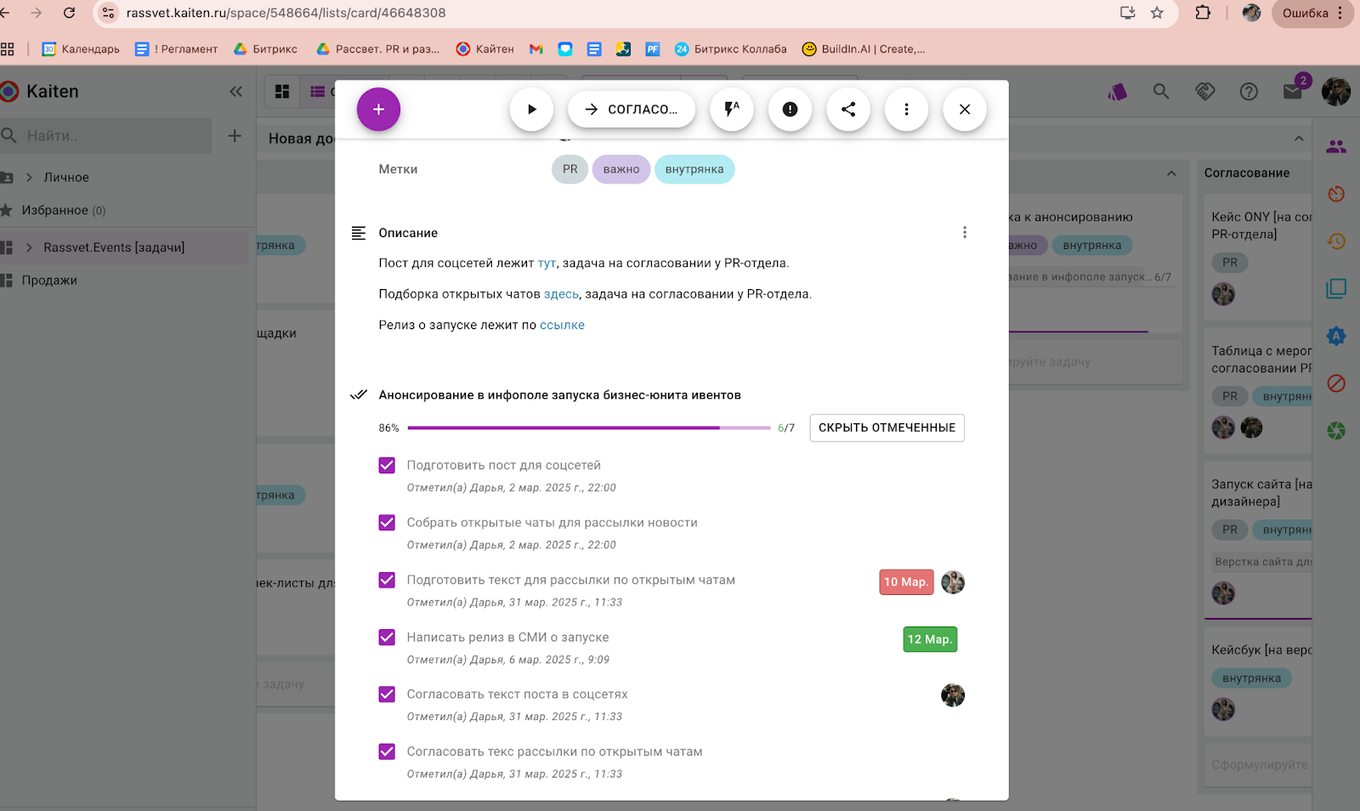Image resolution: width=1360 pixels, height=811 pixels.
Task: Collapse the Kaiten sidebar with double chevron
Action: (236, 92)
